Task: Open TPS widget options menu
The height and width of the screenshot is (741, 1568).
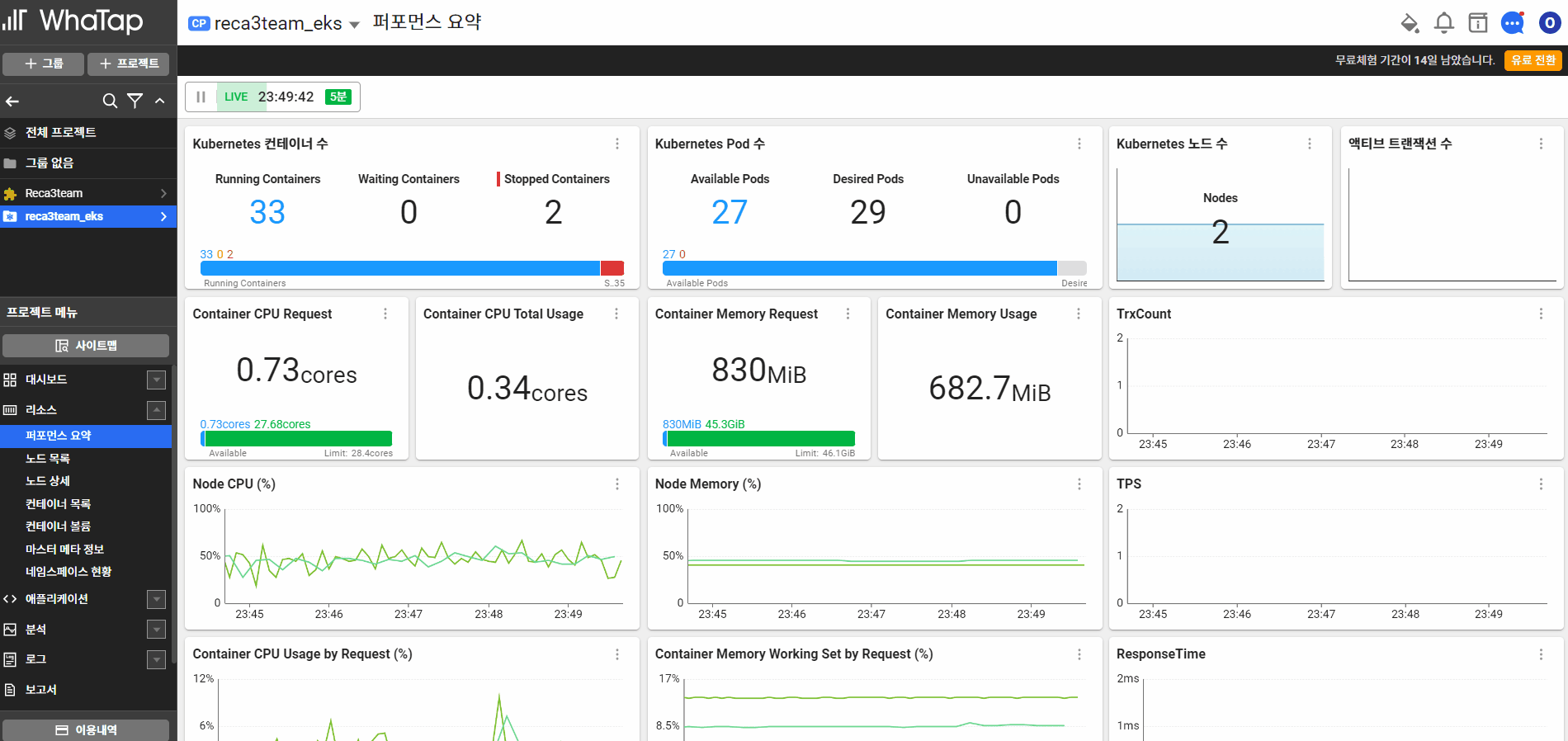Action: pos(1541,484)
